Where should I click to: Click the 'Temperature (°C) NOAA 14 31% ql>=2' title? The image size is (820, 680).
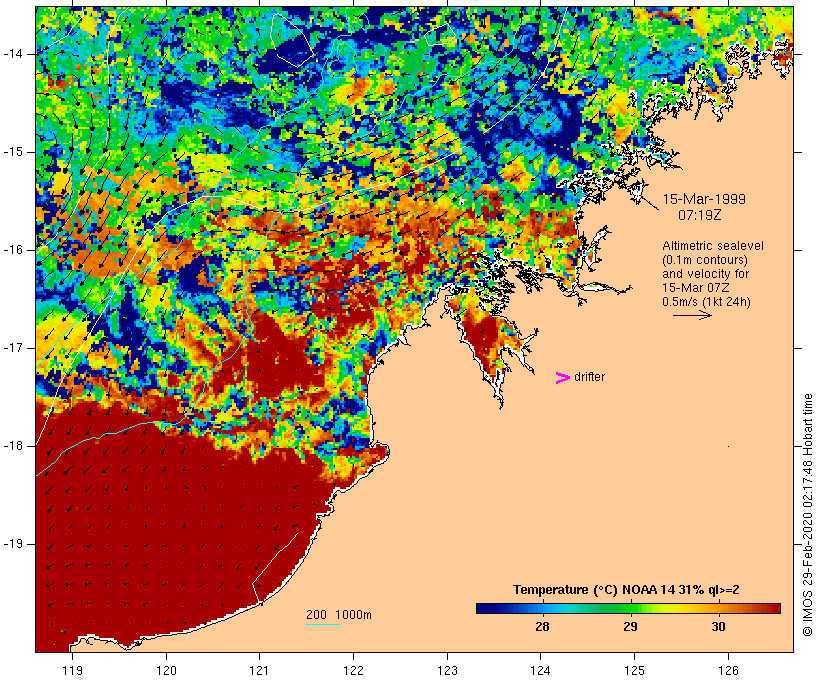[x=626, y=590]
